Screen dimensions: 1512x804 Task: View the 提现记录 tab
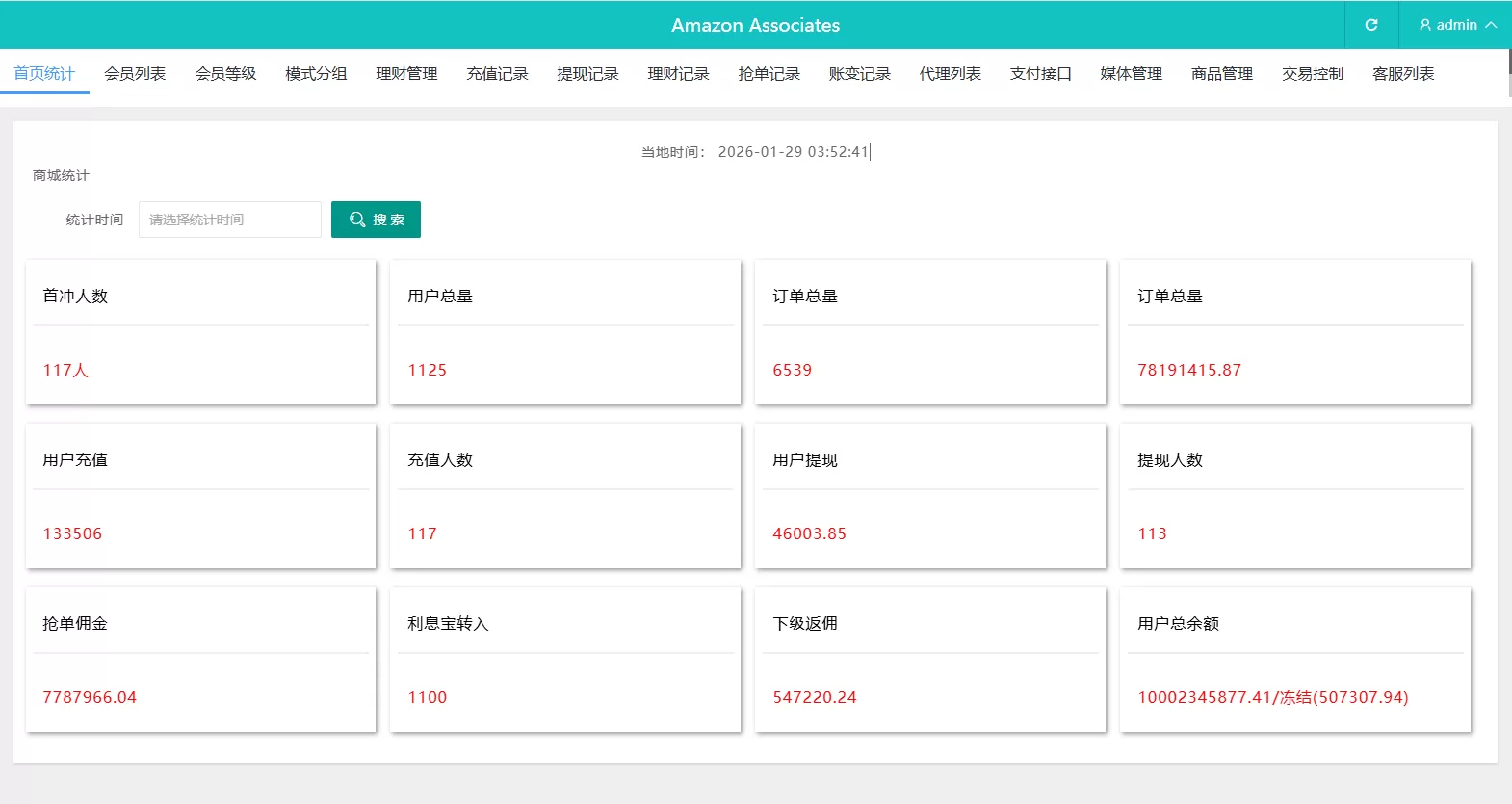[587, 74]
